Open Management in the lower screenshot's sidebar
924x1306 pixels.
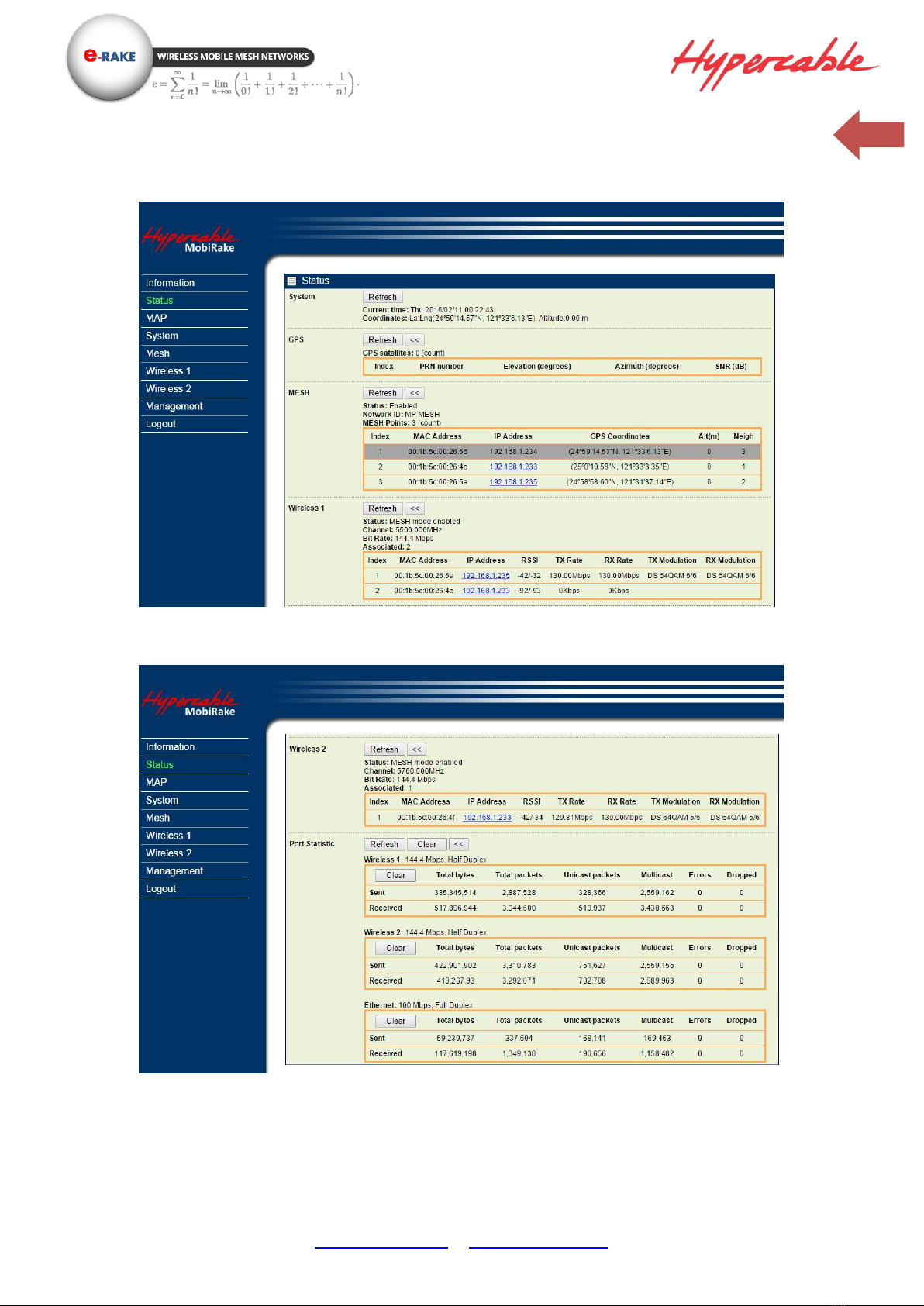[174, 871]
